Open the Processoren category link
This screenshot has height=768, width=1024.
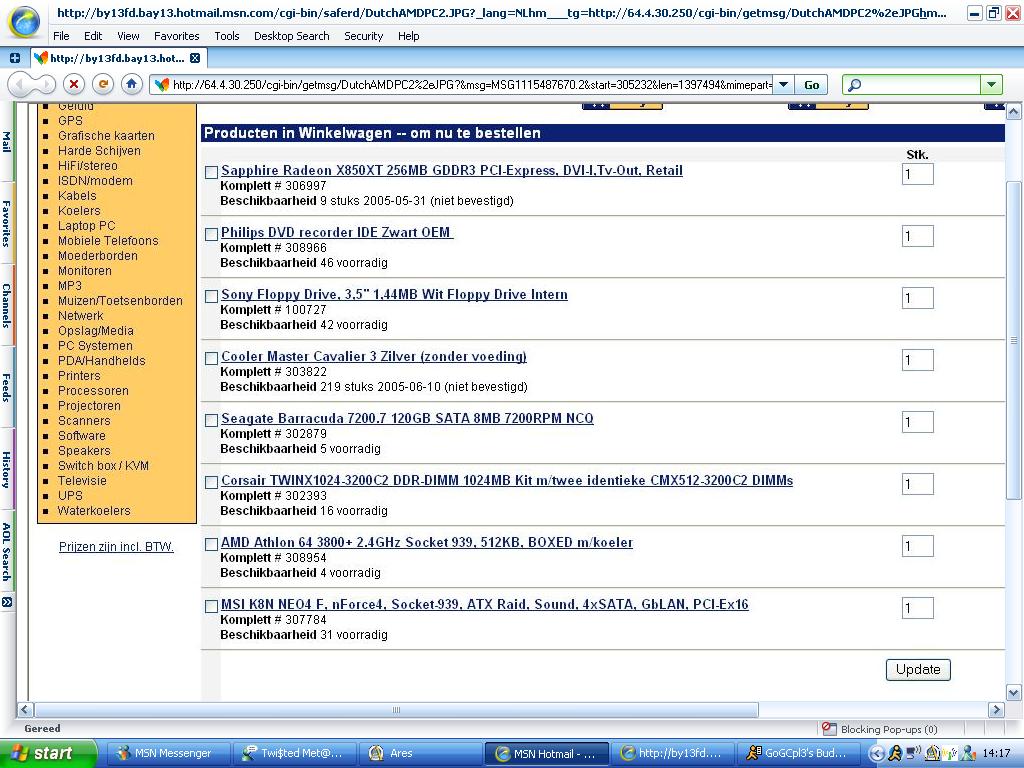click(x=93, y=391)
